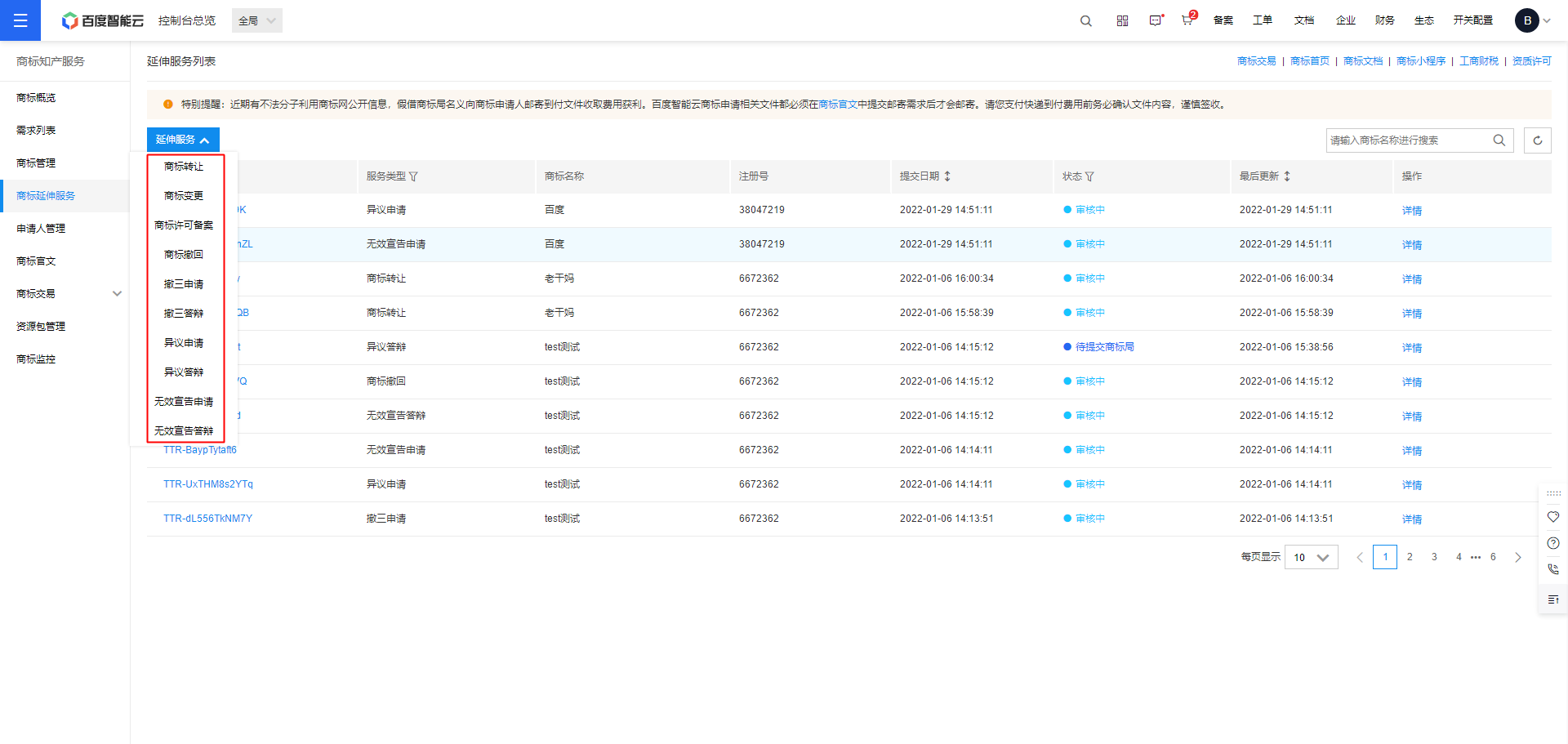
Task: Select 无效宣告申请 from dropdown menu
Action: [184, 402]
